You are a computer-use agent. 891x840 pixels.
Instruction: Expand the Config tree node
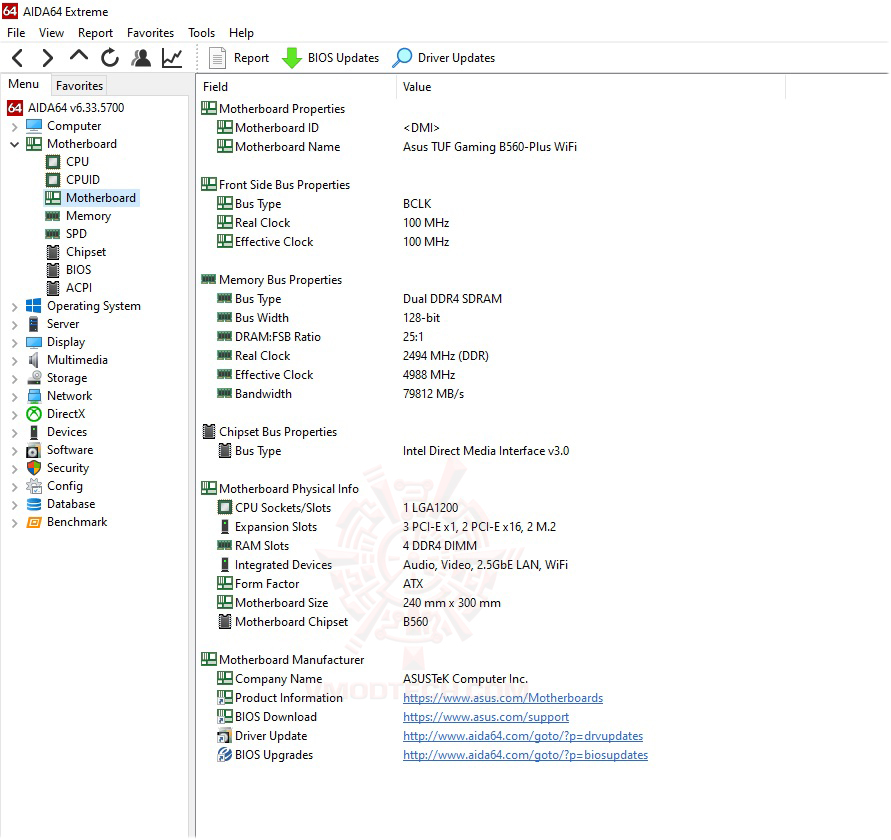click(x=15, y=487)
